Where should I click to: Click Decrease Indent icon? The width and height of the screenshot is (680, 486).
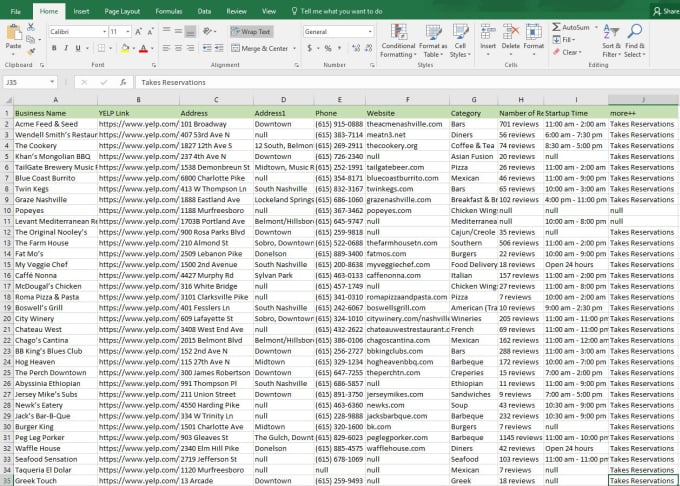coord(207,48)
